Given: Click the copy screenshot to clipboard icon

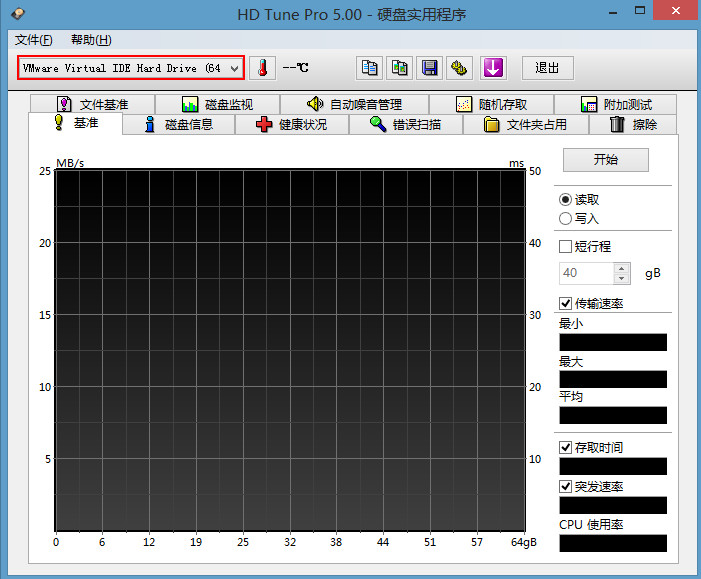Looking at the screenshot, I should (x=400, y=68).
